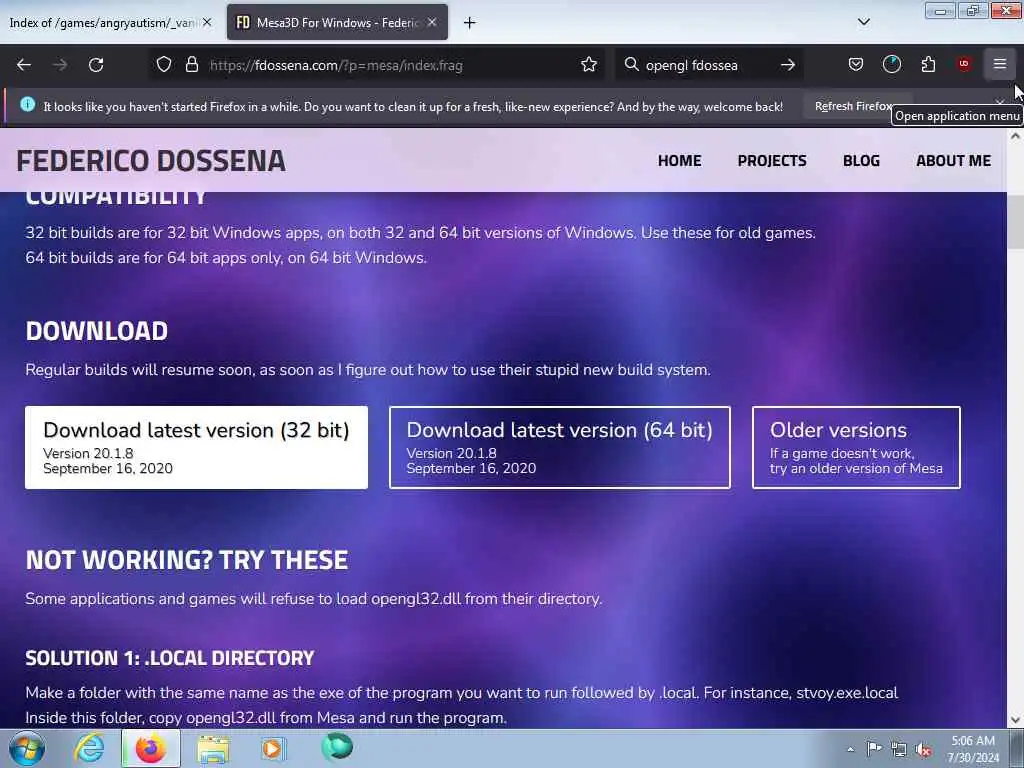Open a new tab with the plus button
1024x768 pixels.
[469, 23]
